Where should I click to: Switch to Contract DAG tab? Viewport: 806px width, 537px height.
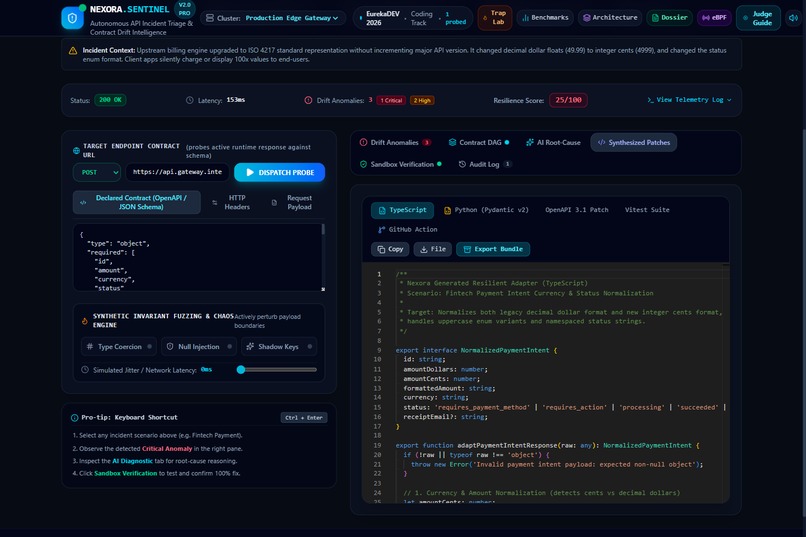tap(479, 142)
